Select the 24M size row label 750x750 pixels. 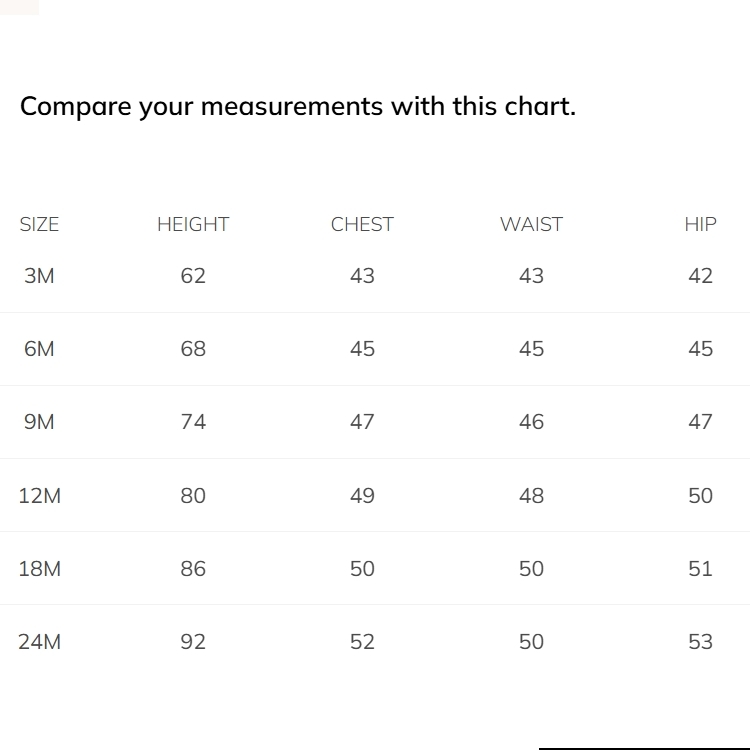point(39,642)
